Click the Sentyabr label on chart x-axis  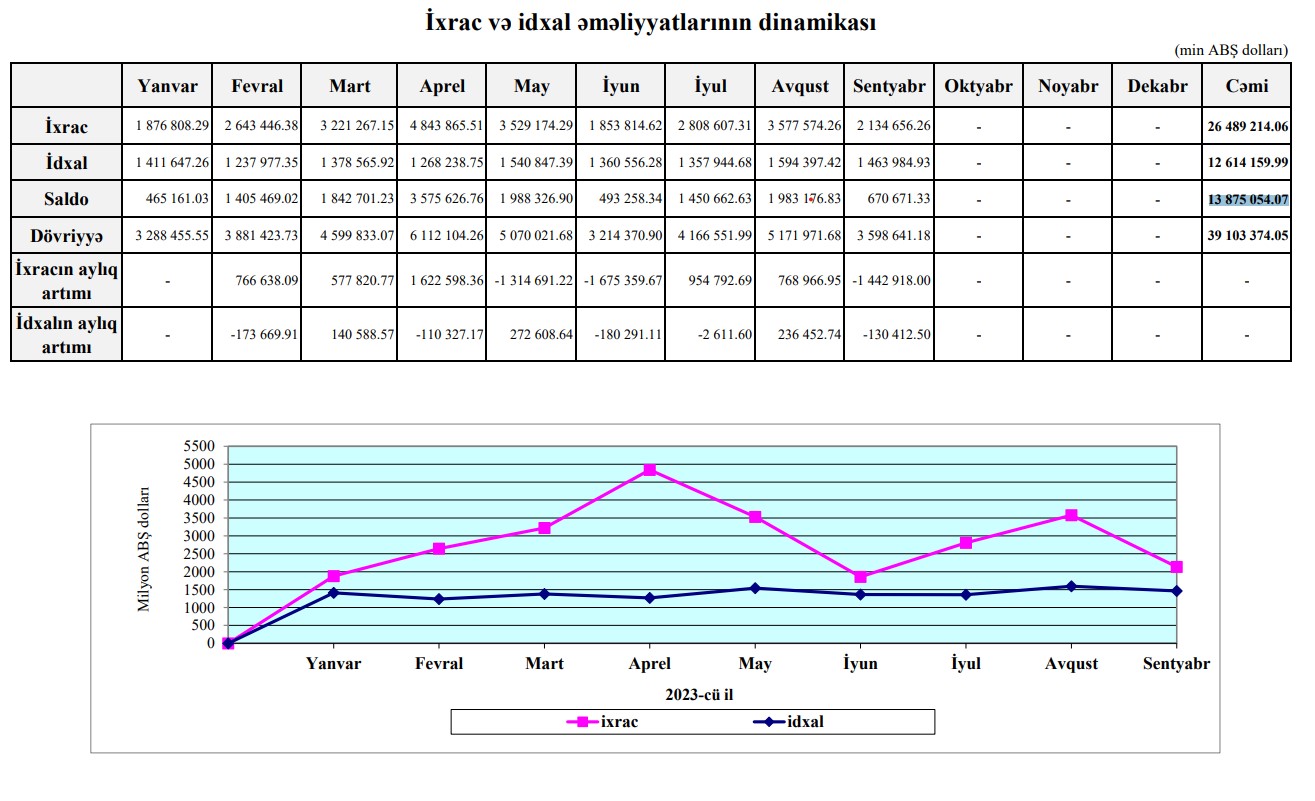pos(1176,664)
